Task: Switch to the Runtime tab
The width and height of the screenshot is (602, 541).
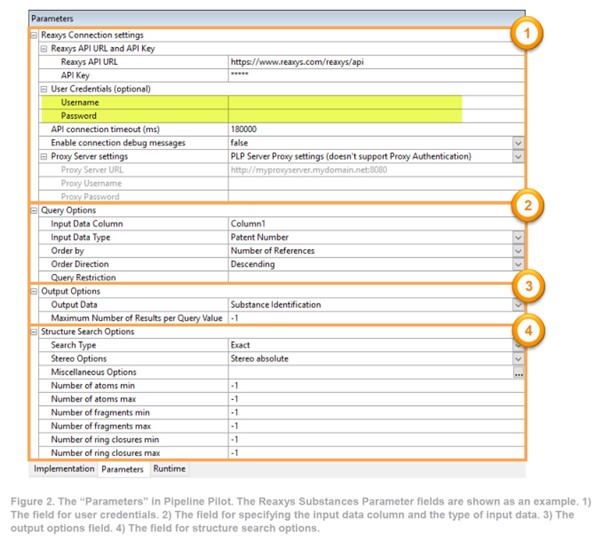Action: pyautogui.click(x=169, y=468)
